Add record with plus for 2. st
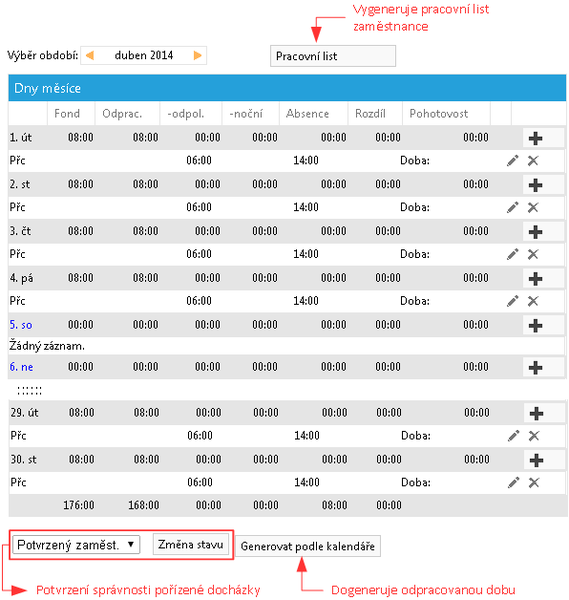The image size is (569, 600). point(535,185)
